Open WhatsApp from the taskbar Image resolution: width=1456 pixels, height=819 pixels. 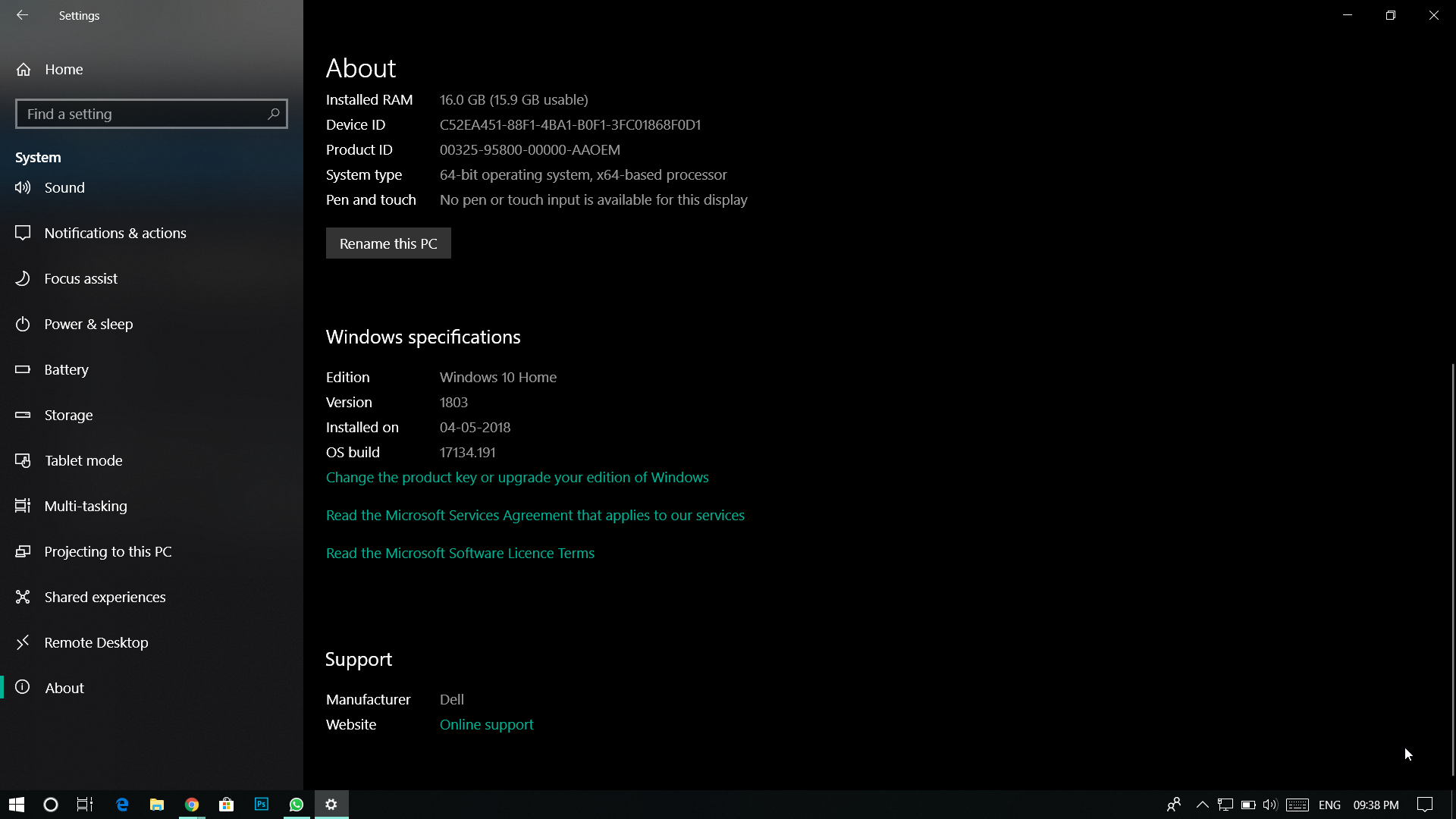(297, 805)
